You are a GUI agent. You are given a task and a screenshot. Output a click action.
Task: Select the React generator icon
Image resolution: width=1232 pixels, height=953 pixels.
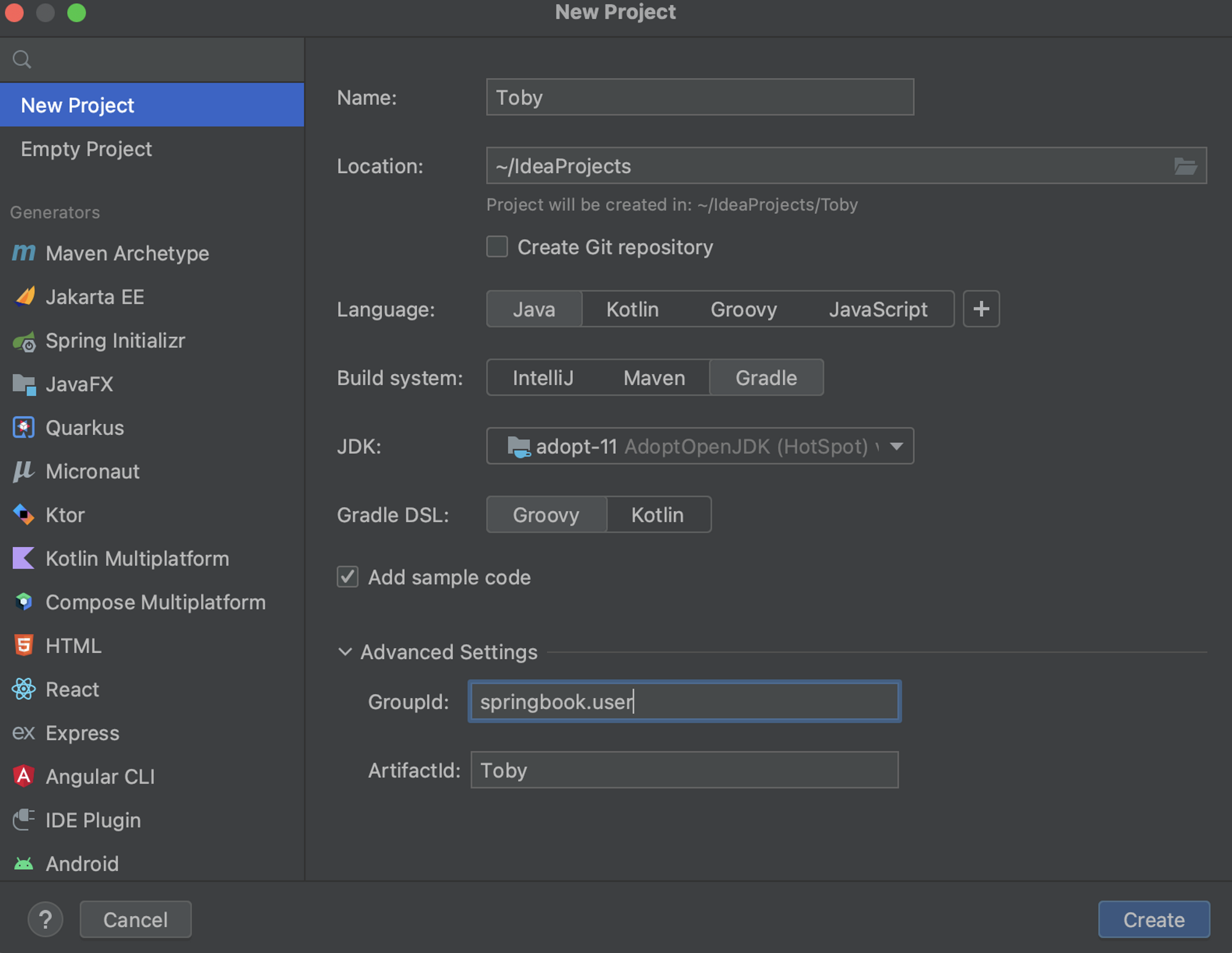coord(23,689)
